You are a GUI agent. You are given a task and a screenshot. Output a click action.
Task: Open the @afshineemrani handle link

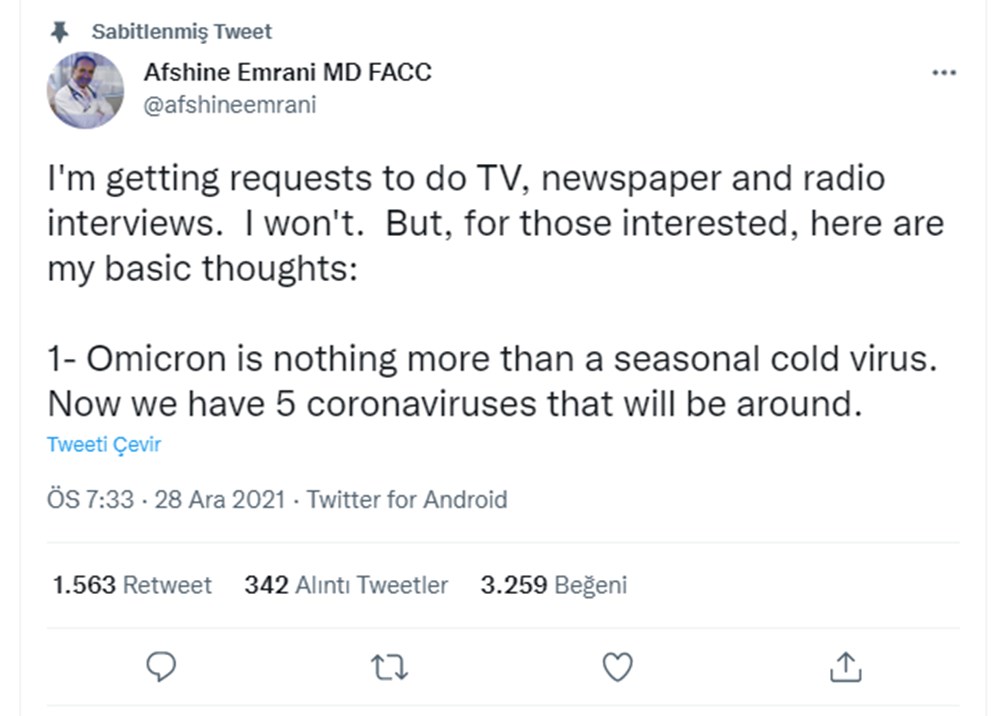pos(230,105)
